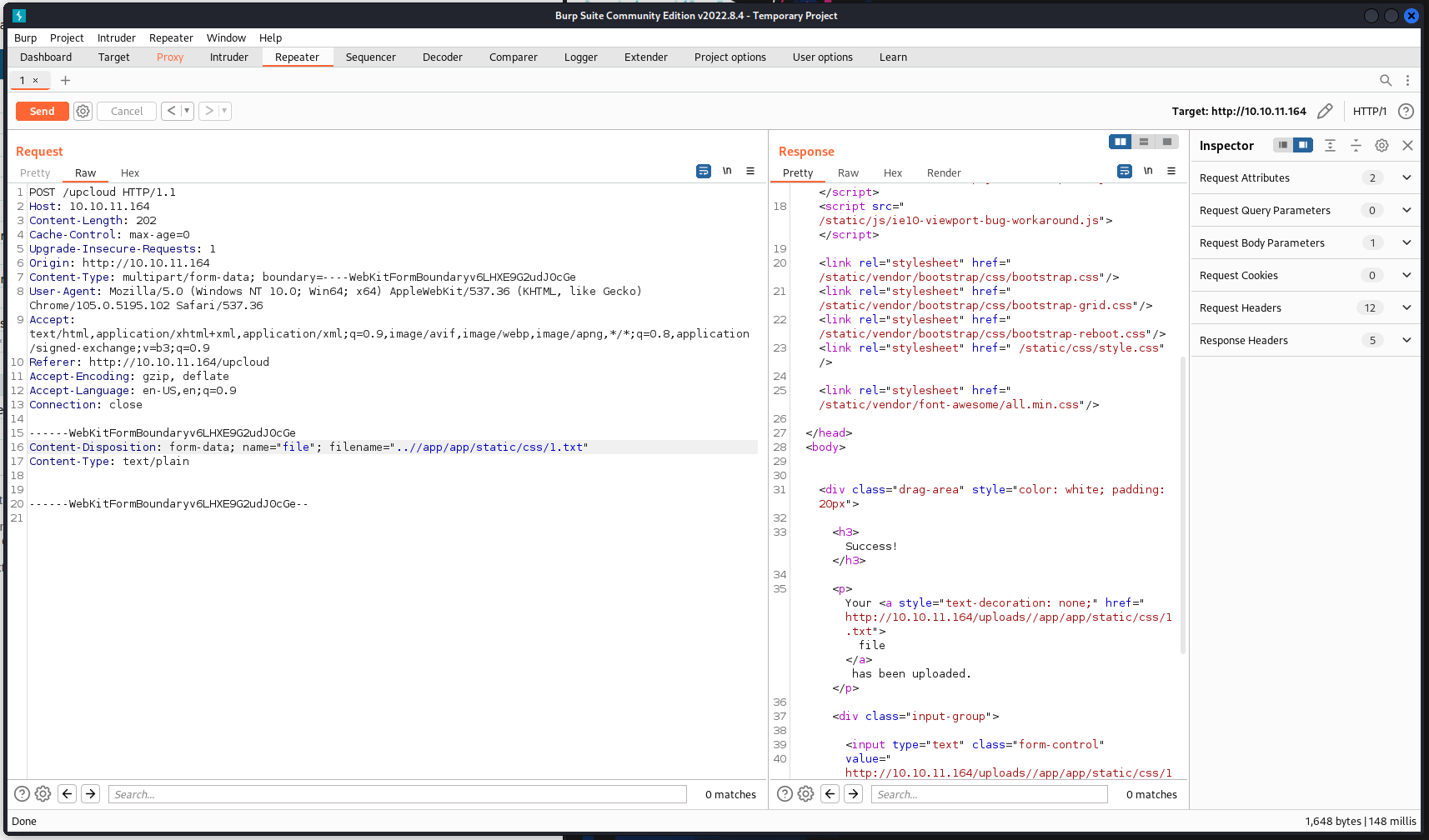This screenshot has width=1429, height=840.
Task: Toggle response non-printable characters \n button
Action: (x=1148, y=171)
